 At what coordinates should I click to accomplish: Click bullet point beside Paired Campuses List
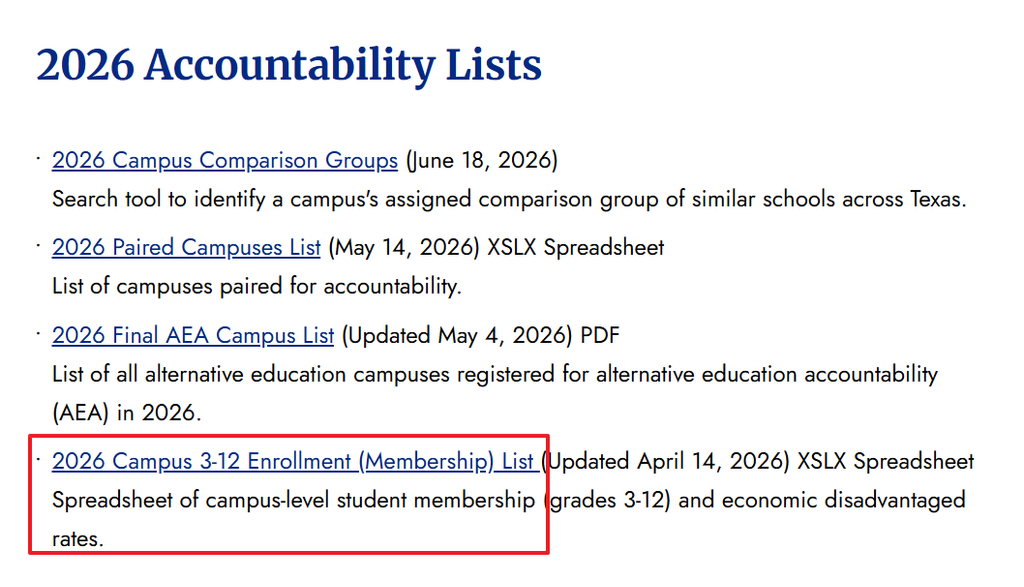pyautogui.click(x=39, y=246)
